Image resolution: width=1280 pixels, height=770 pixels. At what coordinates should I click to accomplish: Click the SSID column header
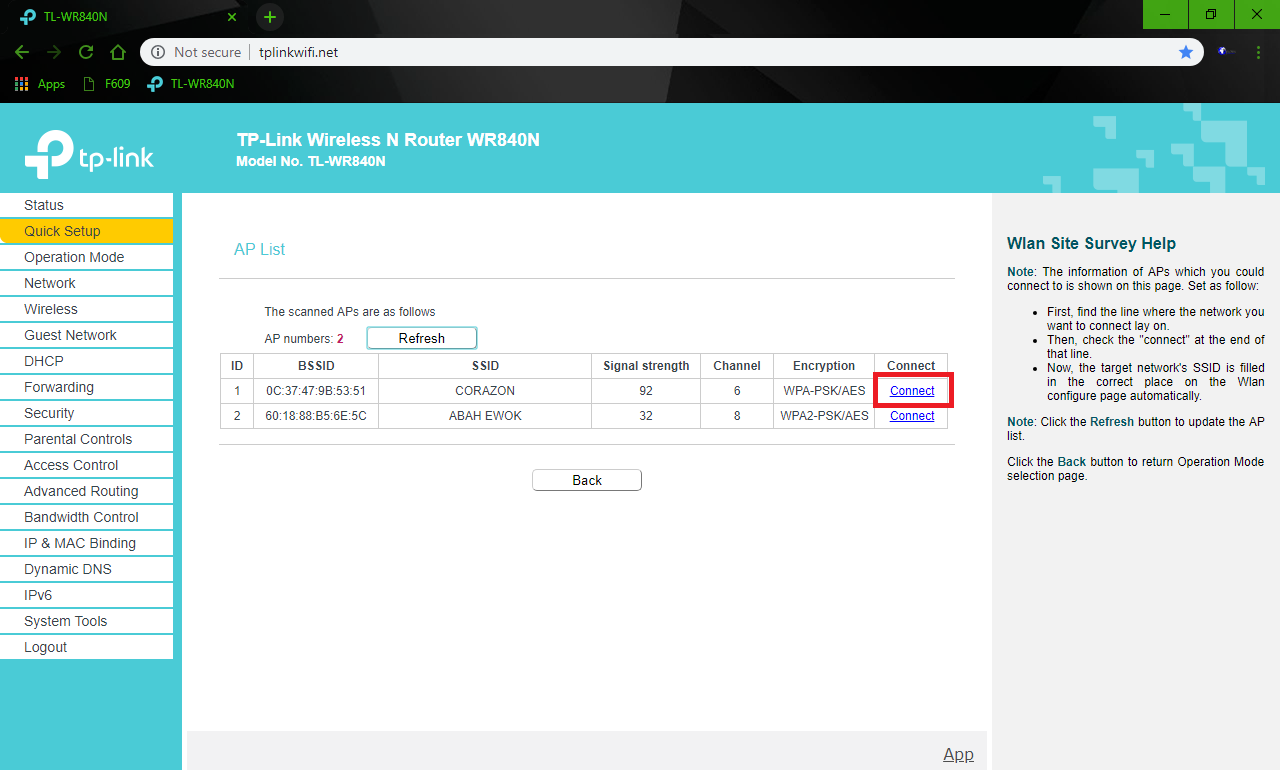click(485, 366)
